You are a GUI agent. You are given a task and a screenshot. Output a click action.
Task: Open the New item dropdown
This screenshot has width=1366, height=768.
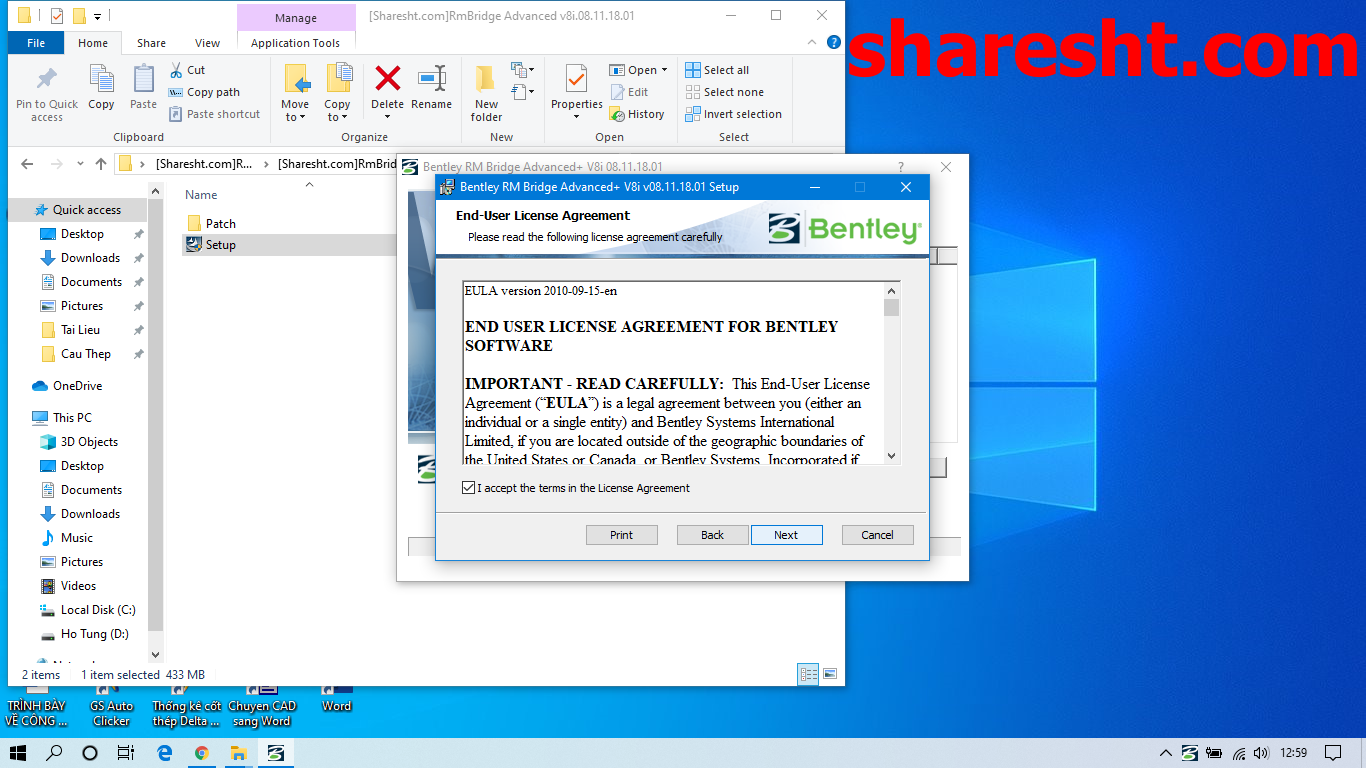523,70
